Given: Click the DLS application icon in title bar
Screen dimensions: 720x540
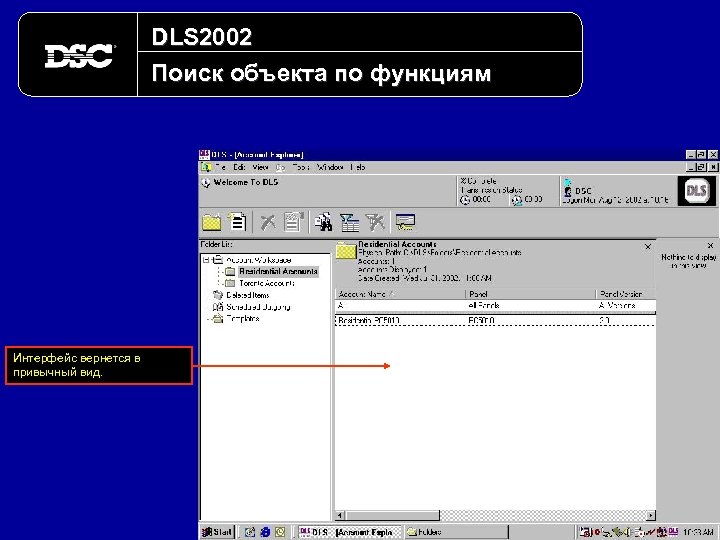Looking at the screenshot, I should click(x=204, y=155).
